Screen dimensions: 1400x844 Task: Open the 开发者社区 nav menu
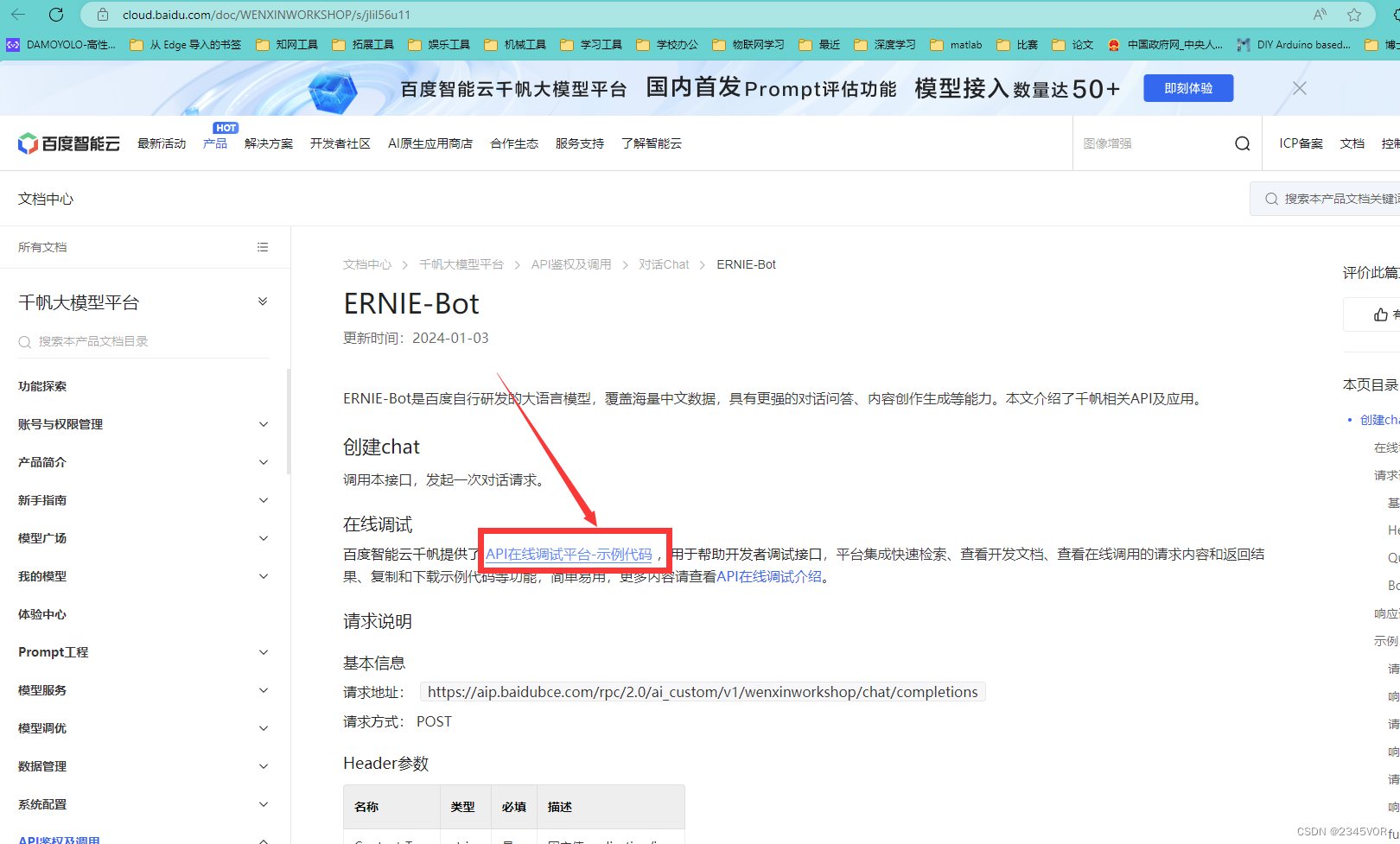pos(340,143)
